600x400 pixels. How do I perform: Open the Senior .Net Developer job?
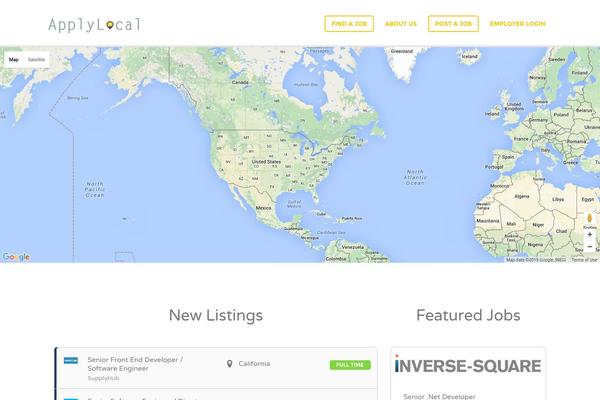pyautogui.click(x=439, y=397)
